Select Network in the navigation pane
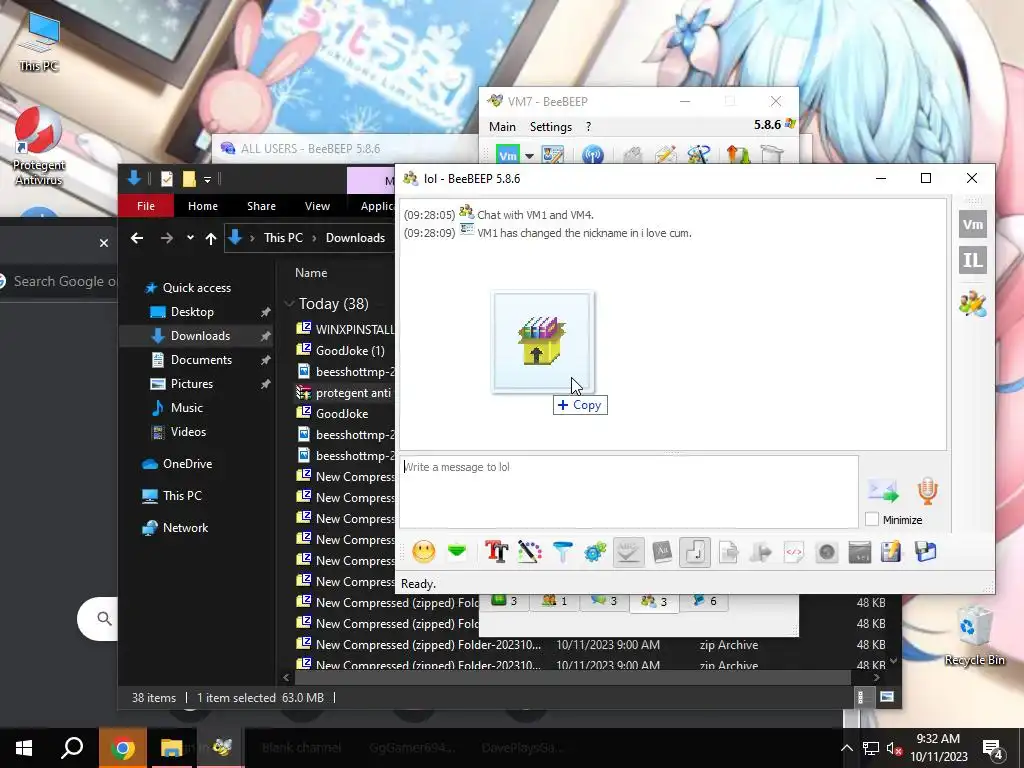This screenshot has width=1024, height=768. click(x=185, y=528)
